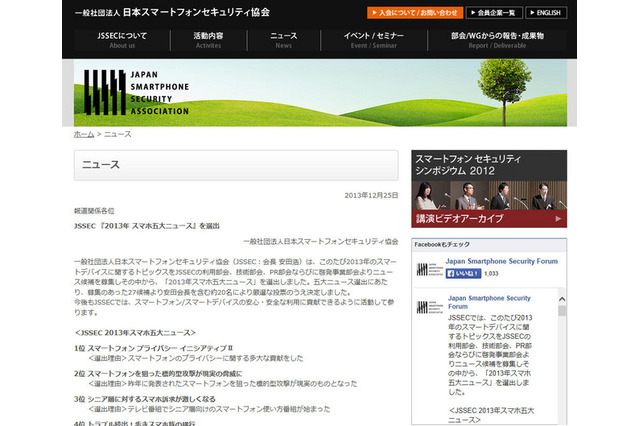Open the 会員企業一覧 button
Viewport: 640px width, 426px height.
pyautogui.click(x=494, y=13)
